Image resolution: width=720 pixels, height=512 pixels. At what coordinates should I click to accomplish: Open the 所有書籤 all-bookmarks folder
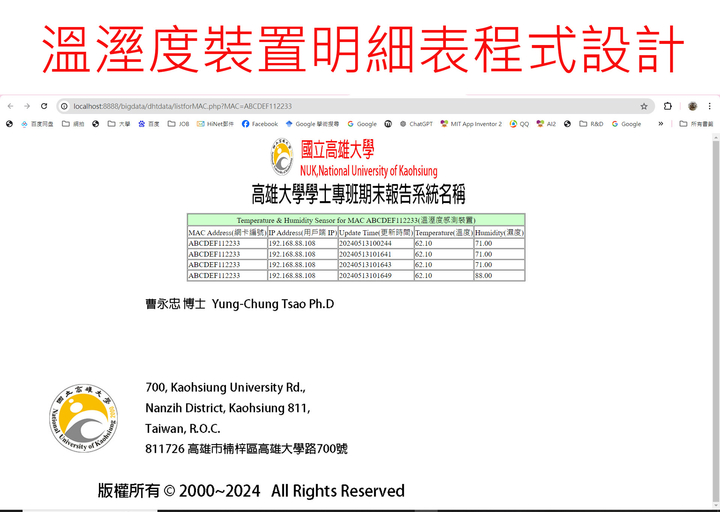(x=695, y=124)
